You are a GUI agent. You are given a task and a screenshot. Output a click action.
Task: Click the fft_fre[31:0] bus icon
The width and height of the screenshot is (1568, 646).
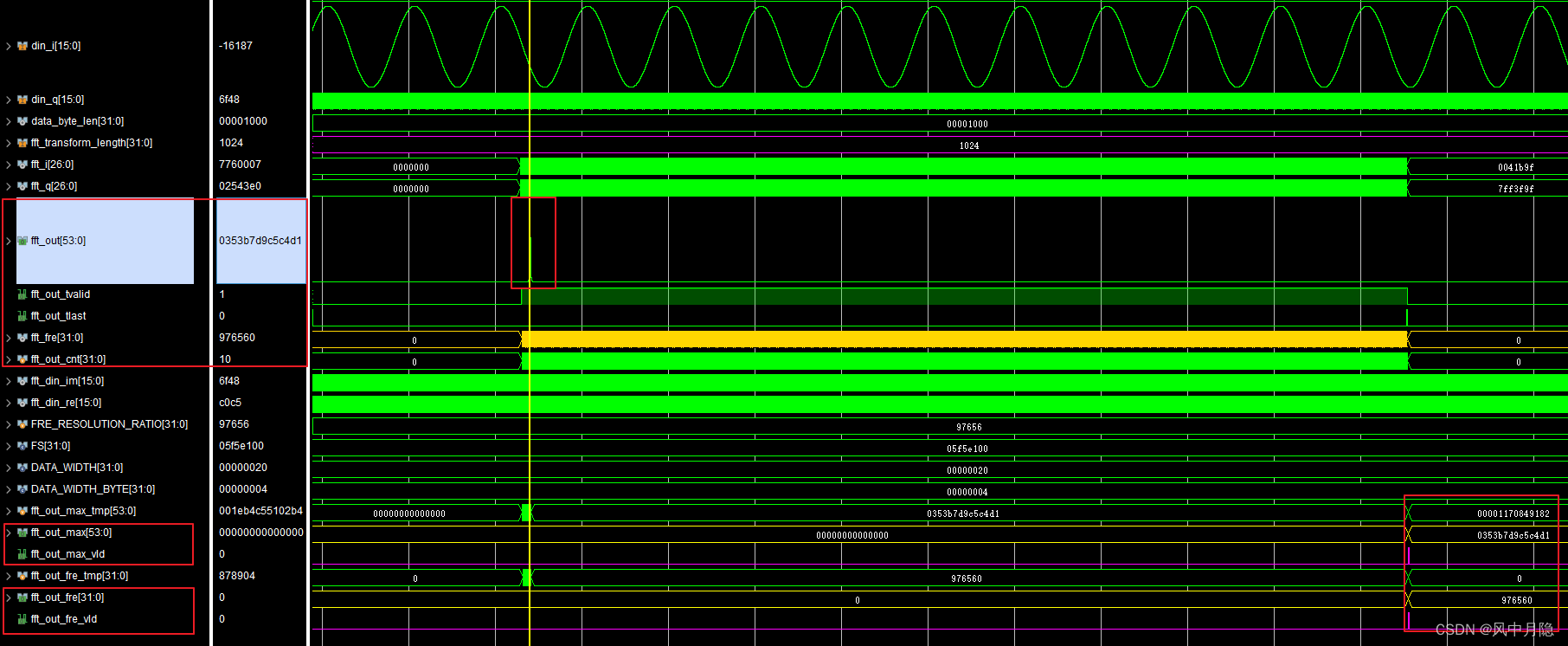(x=22, y=338)
